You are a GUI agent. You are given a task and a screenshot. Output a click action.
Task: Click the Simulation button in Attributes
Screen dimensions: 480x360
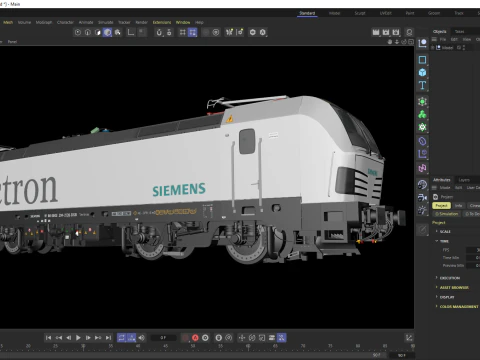pyautogui.click(x=447, y=214)
